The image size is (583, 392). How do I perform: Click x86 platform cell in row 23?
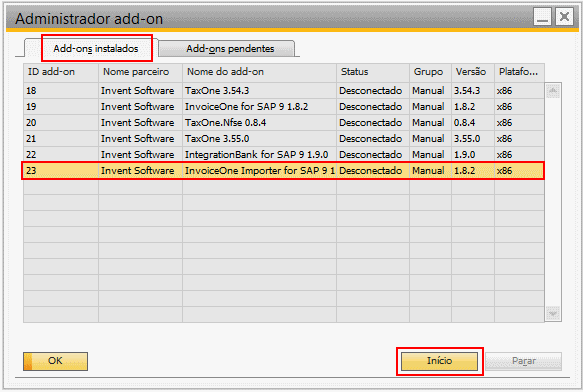519,171
